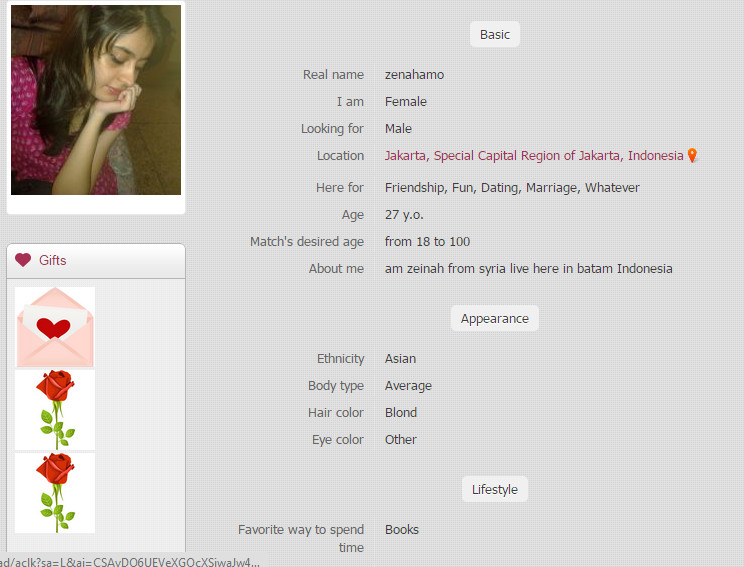
Task: Click the '27 y.o.' age value
Action: pos(404,215)
